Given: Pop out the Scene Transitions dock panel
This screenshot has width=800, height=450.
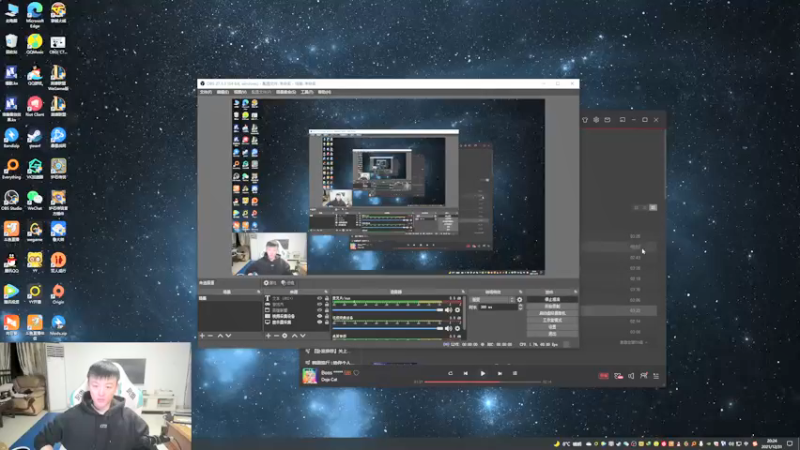Looking at the screenshot, I should coord(520,292).
